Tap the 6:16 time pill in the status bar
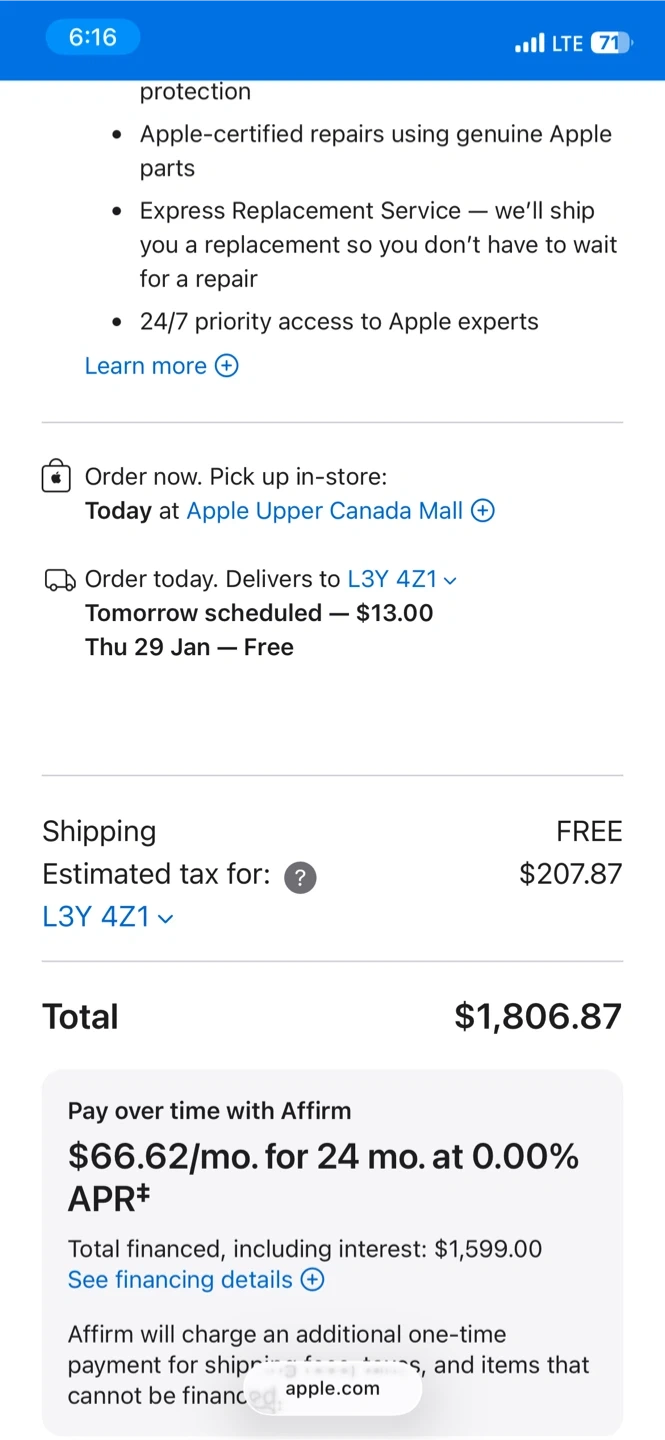 point(93,38)
